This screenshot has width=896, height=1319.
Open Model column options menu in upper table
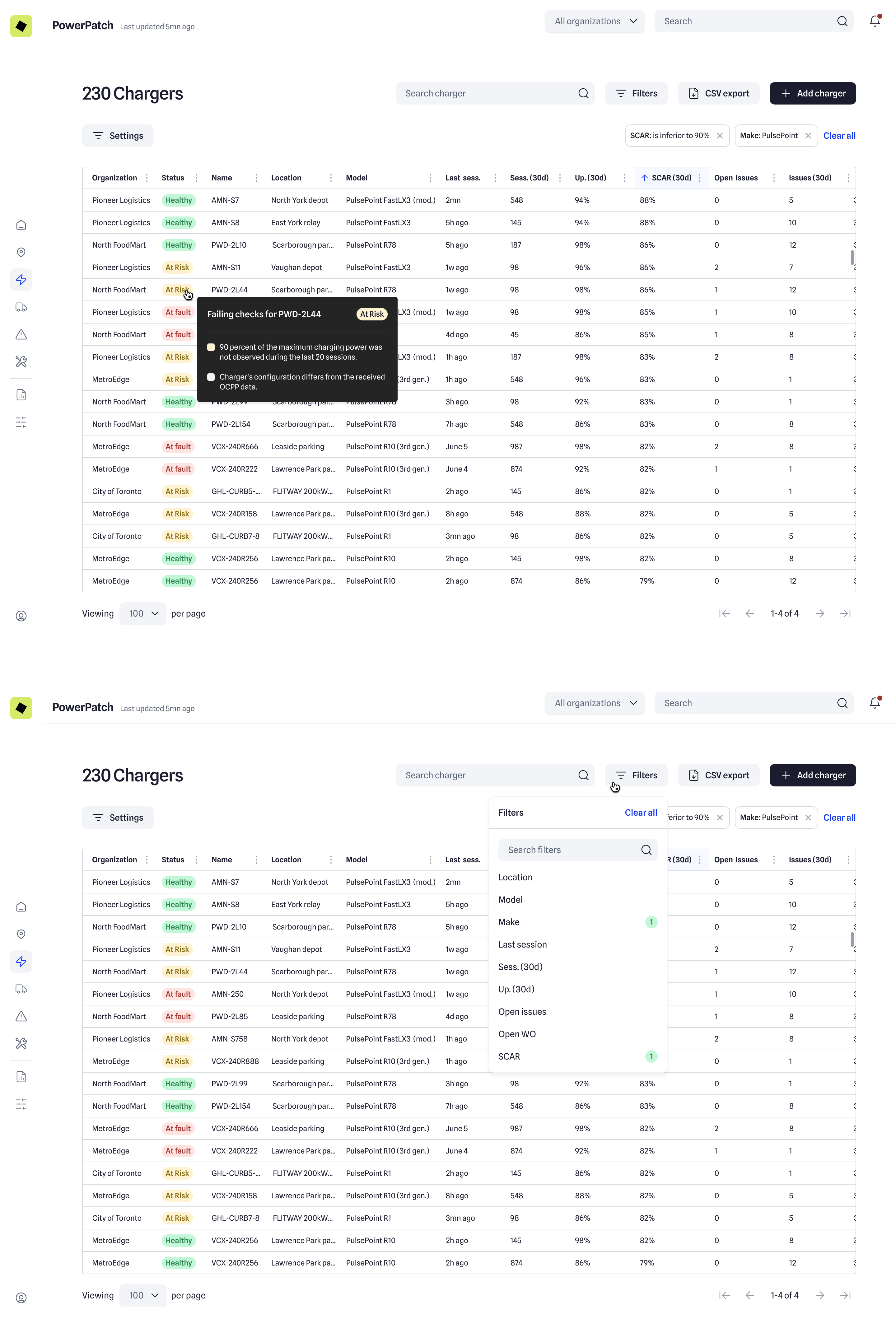[431, 178]
